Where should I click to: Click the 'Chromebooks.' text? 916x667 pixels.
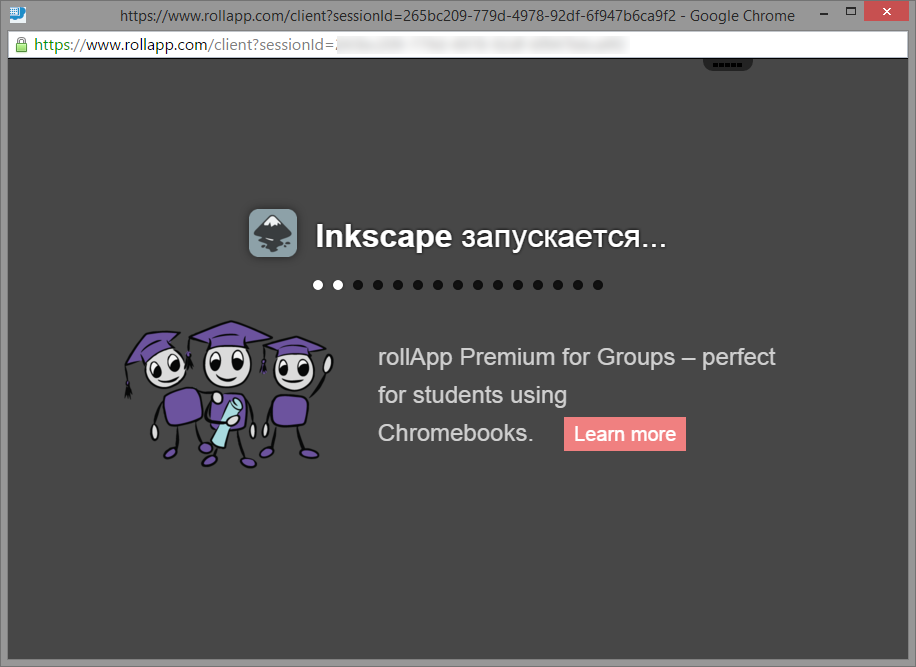[456, 433]
